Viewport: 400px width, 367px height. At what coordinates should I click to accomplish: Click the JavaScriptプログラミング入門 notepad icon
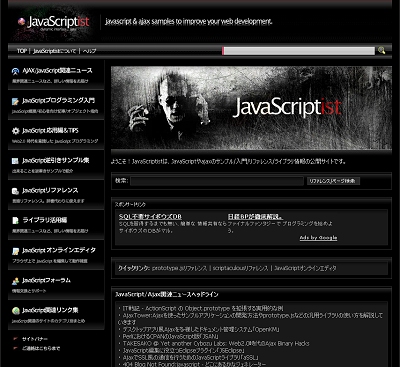15,101
